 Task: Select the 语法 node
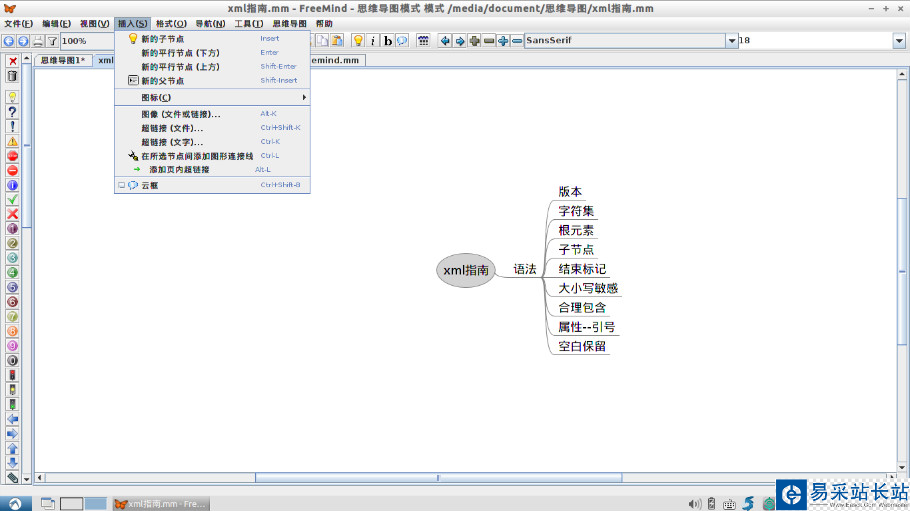coord(525,269)
